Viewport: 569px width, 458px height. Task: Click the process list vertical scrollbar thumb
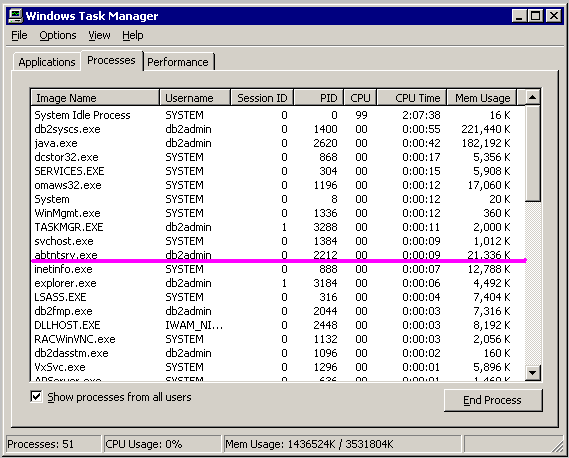click(x=532, y=153)
